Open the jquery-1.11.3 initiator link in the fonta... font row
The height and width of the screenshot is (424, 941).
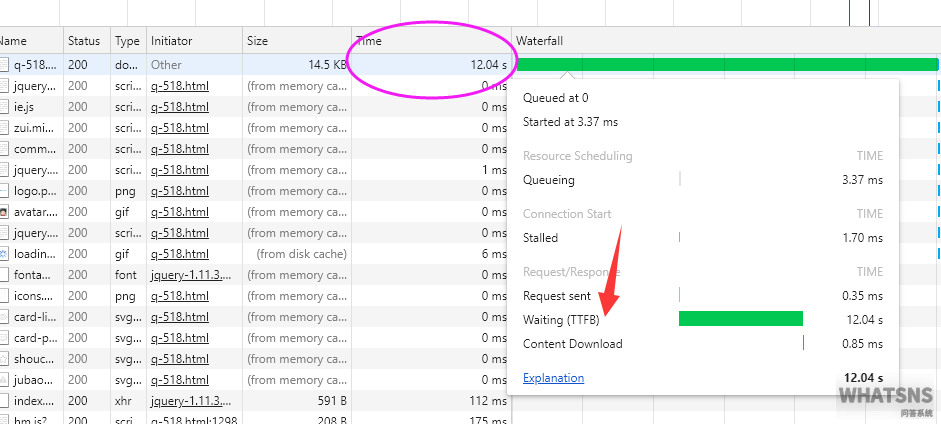(191, 275)
